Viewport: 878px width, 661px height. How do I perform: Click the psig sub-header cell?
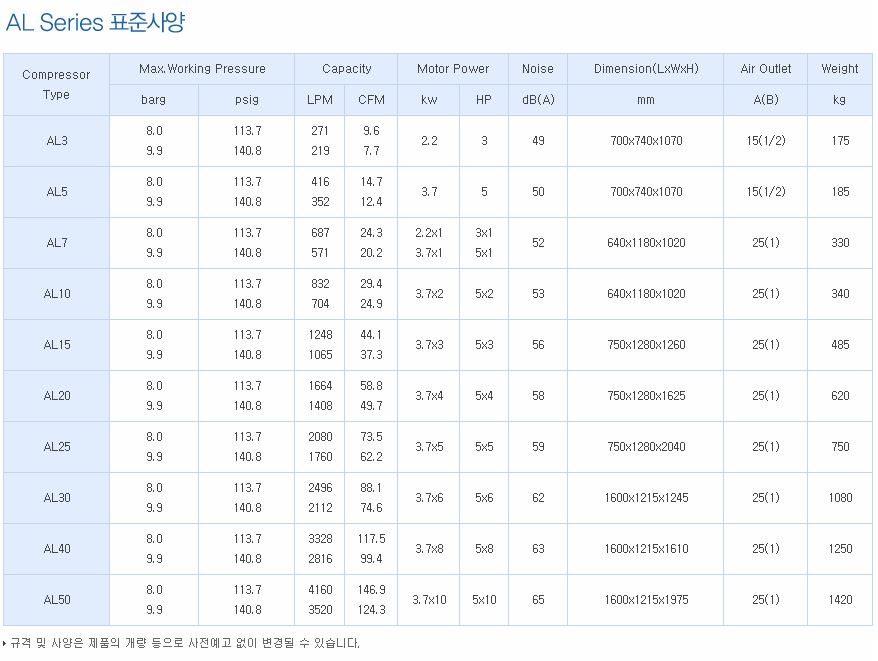[247, 100]
